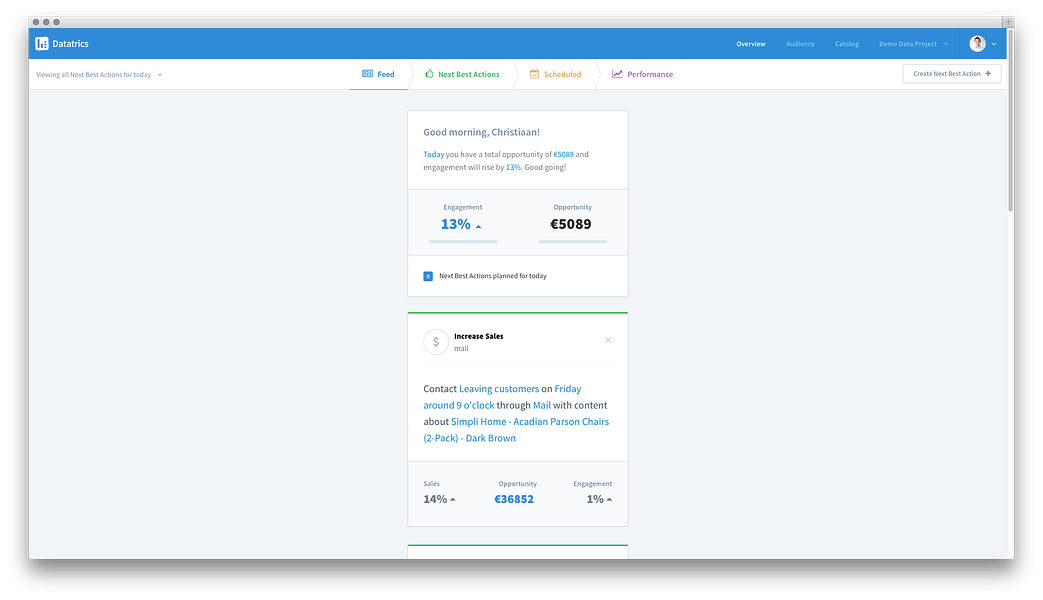Click the Opportunity €5089 value
The width and height of the screenshot is (1043, 600).
click(x=571, y=224)
